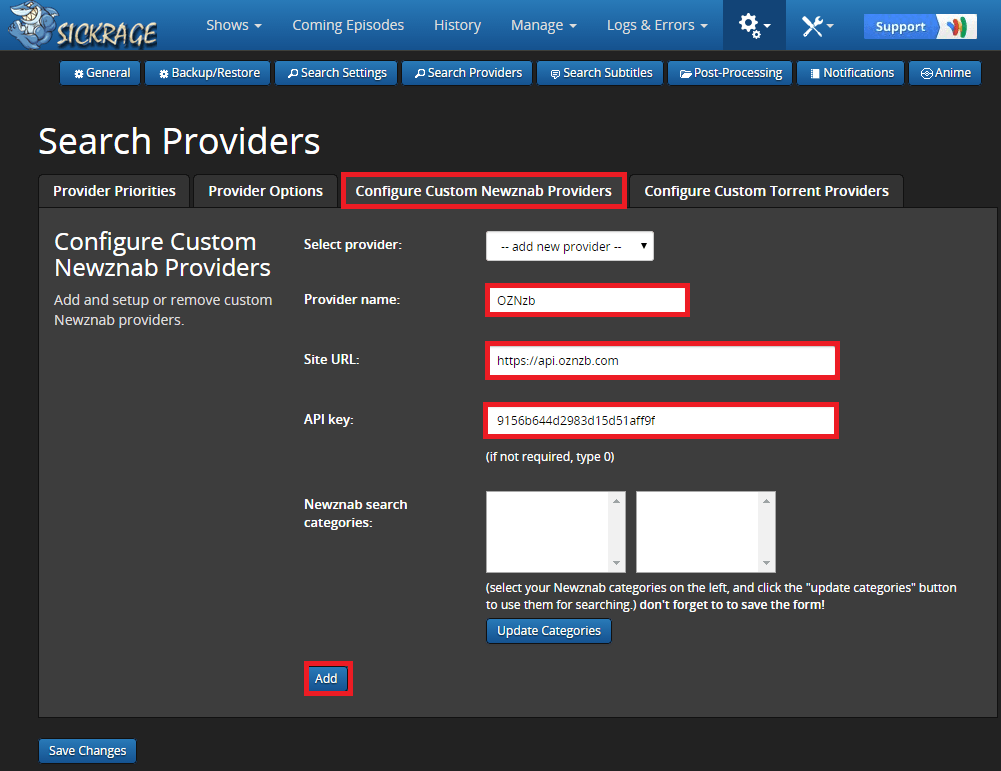The width and height of the screenshot is (1001, 771).
Task: Click into the API key field
Action: (660, 421)
